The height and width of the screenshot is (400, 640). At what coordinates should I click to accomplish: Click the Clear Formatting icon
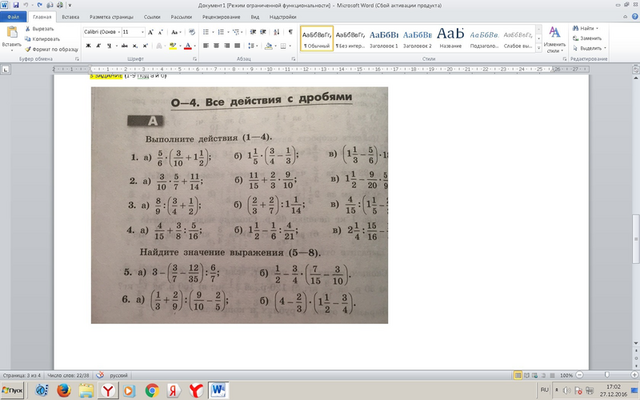(x=192, y=32)
